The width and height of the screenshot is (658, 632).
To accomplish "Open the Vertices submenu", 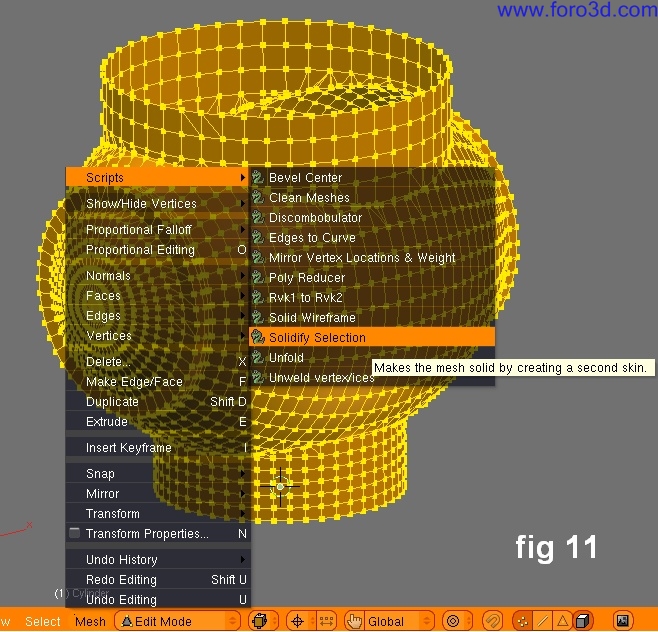I will tap(158, 336).
